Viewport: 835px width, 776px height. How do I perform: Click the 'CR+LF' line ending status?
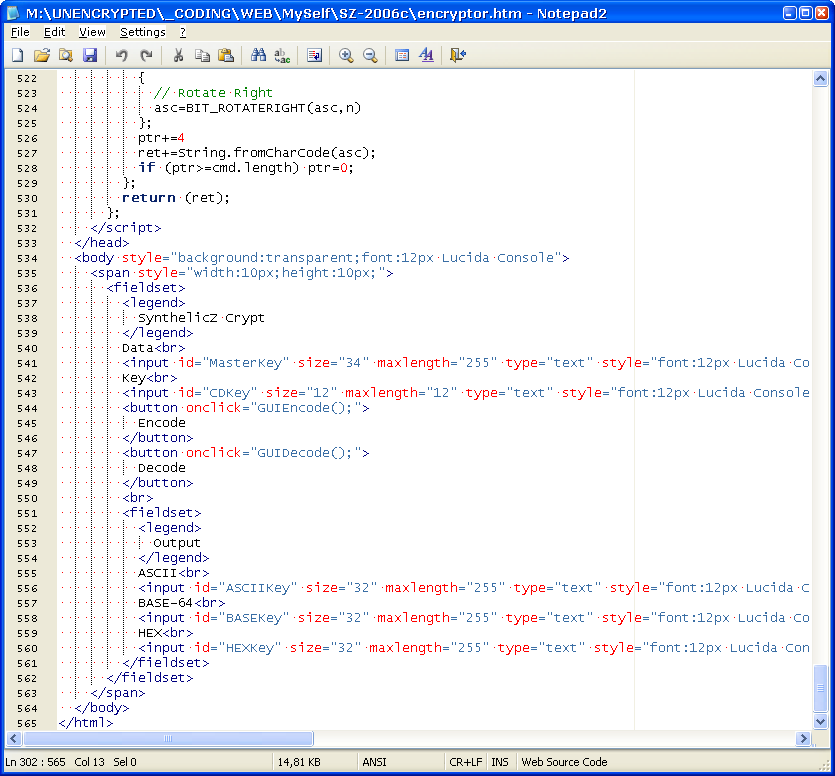[x=465, y=762]
